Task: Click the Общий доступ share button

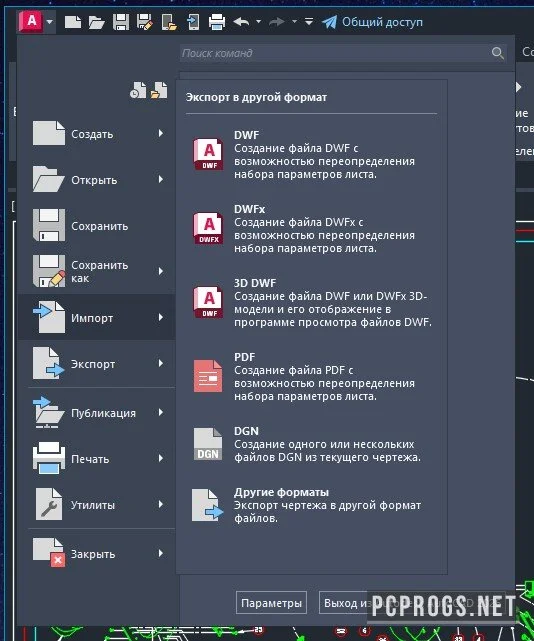Action: (372, 22)
